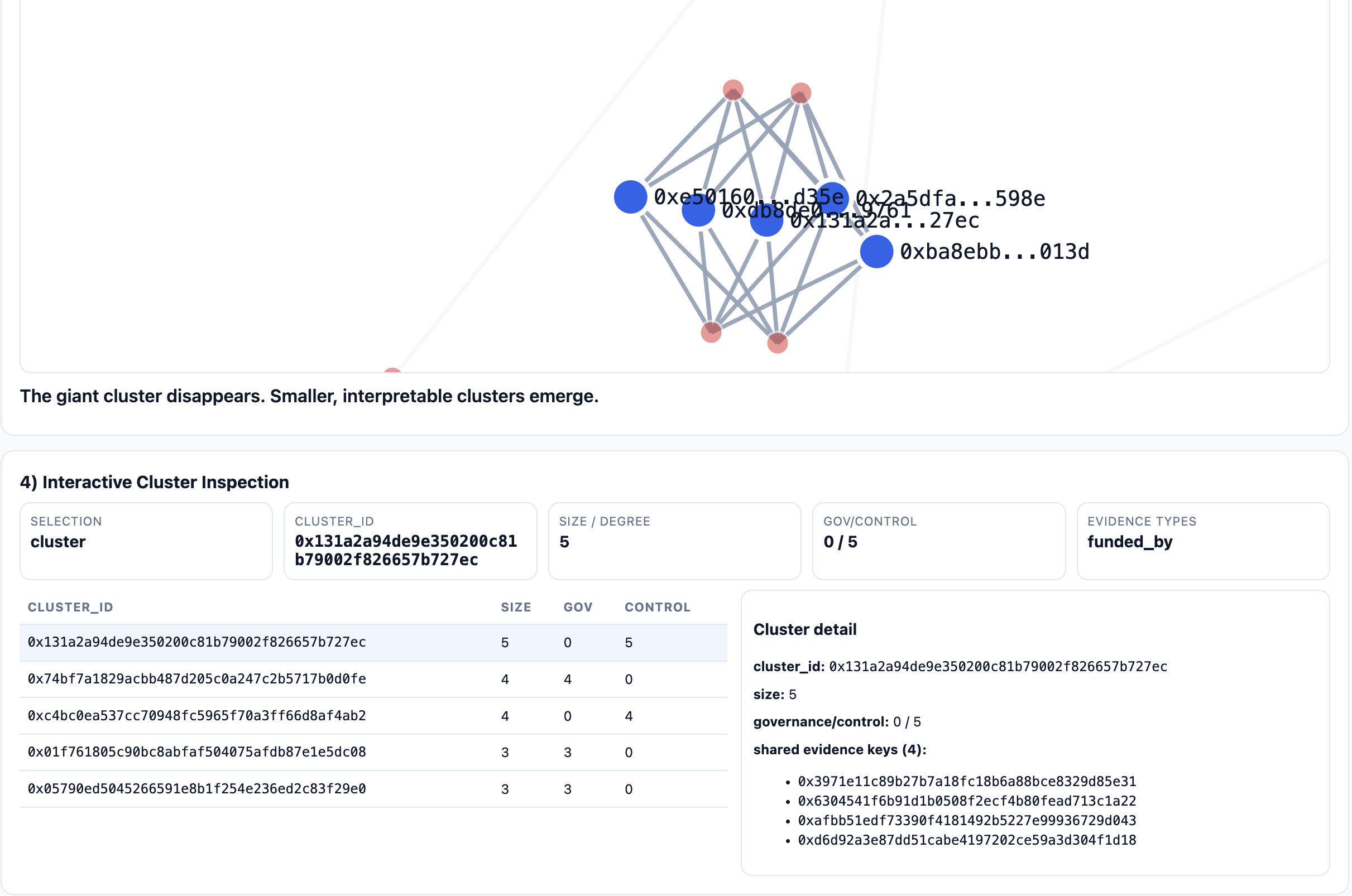Click evidence key 0xd6d92a3e87dd51cabe4197202ce59a3d304f1d18

click(x=967, y=840)
